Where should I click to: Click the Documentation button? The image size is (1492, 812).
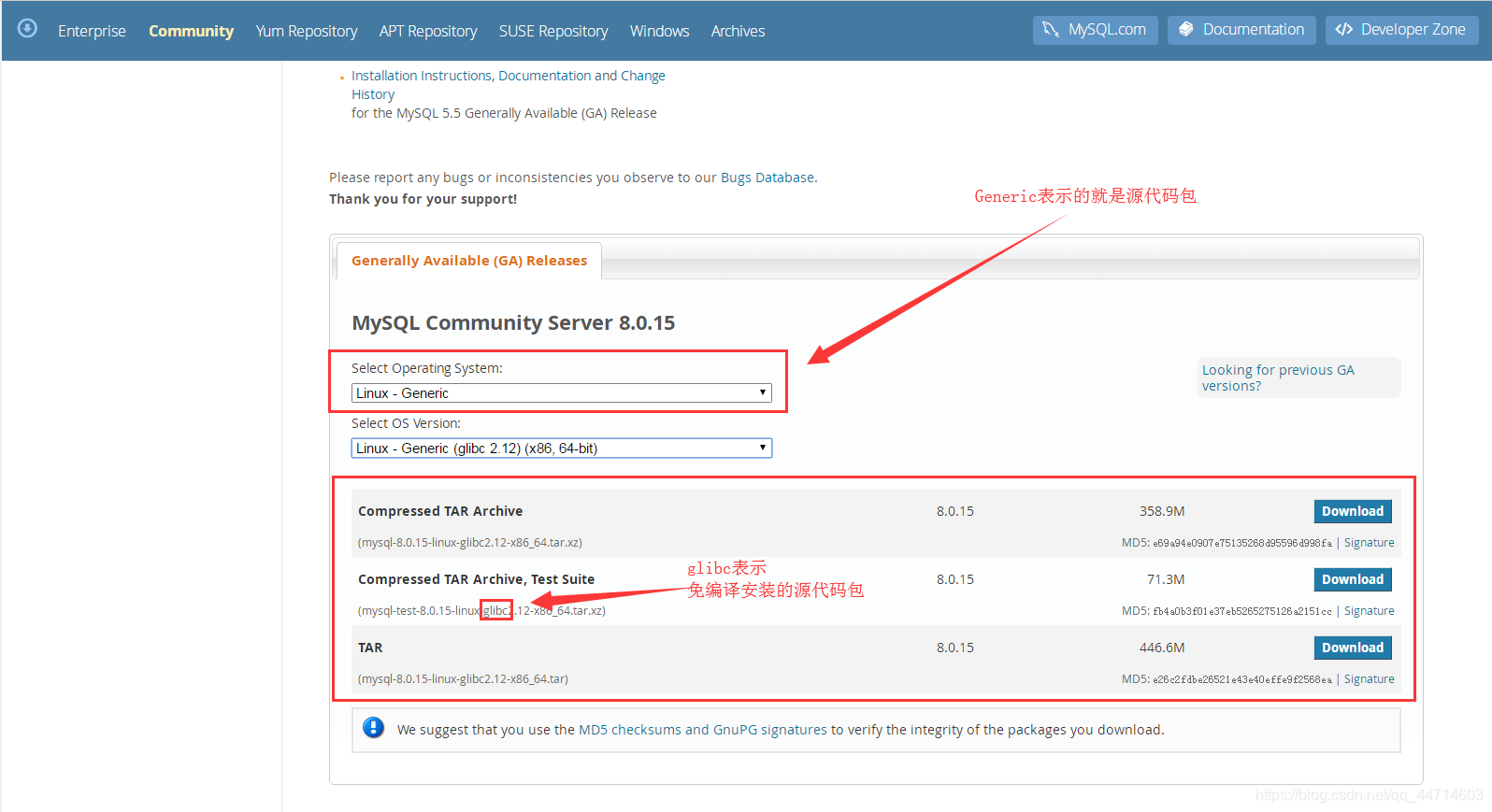click(x=1241, y=30)
